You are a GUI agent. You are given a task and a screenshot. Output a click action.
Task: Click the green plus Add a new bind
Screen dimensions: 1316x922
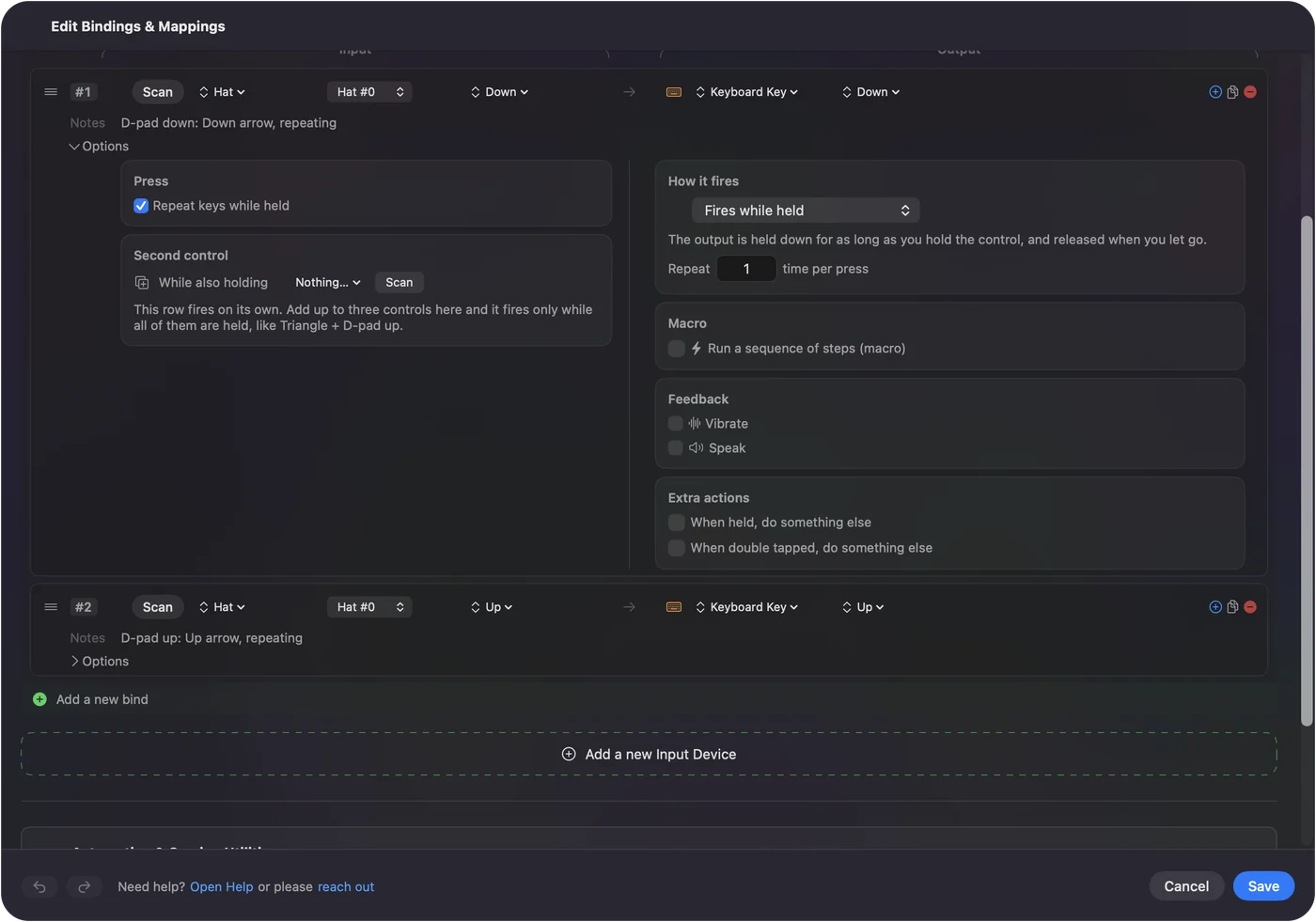(x=39, y=699)
